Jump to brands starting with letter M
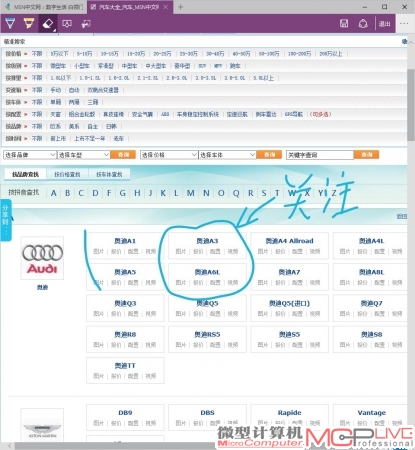Image resolution: width=415 pixels, height=450 pixels. [x=191, y=193]
